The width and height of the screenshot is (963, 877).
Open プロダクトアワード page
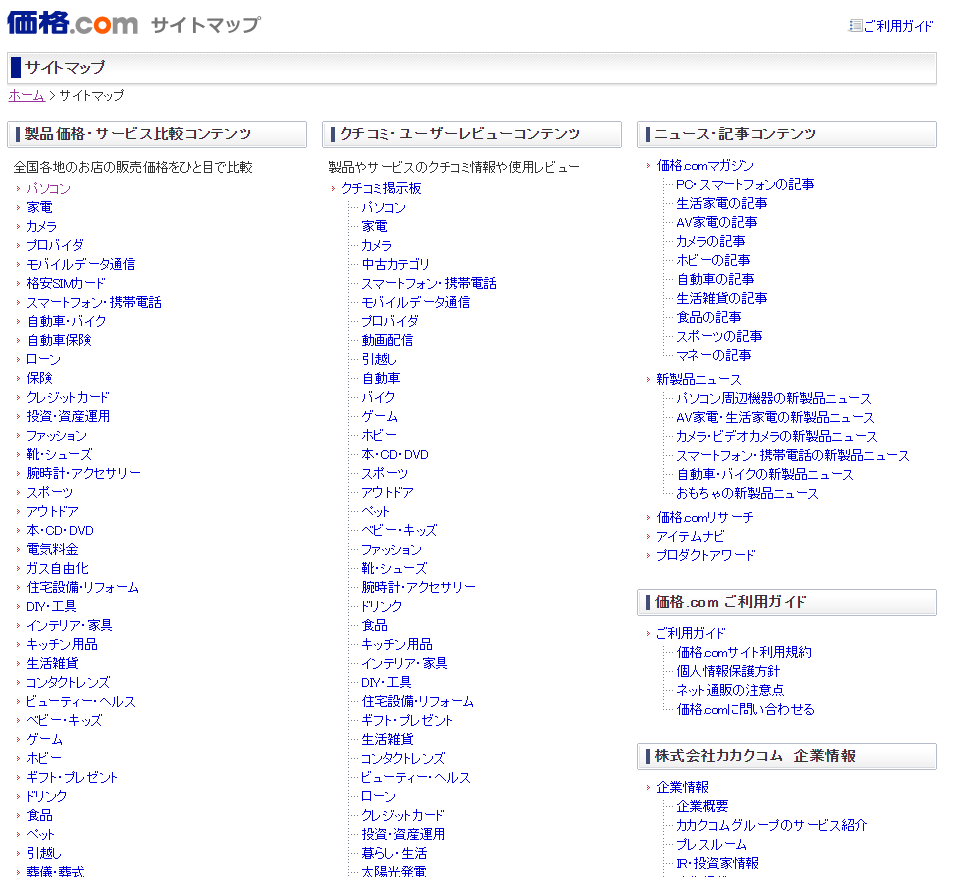point(706,555)
